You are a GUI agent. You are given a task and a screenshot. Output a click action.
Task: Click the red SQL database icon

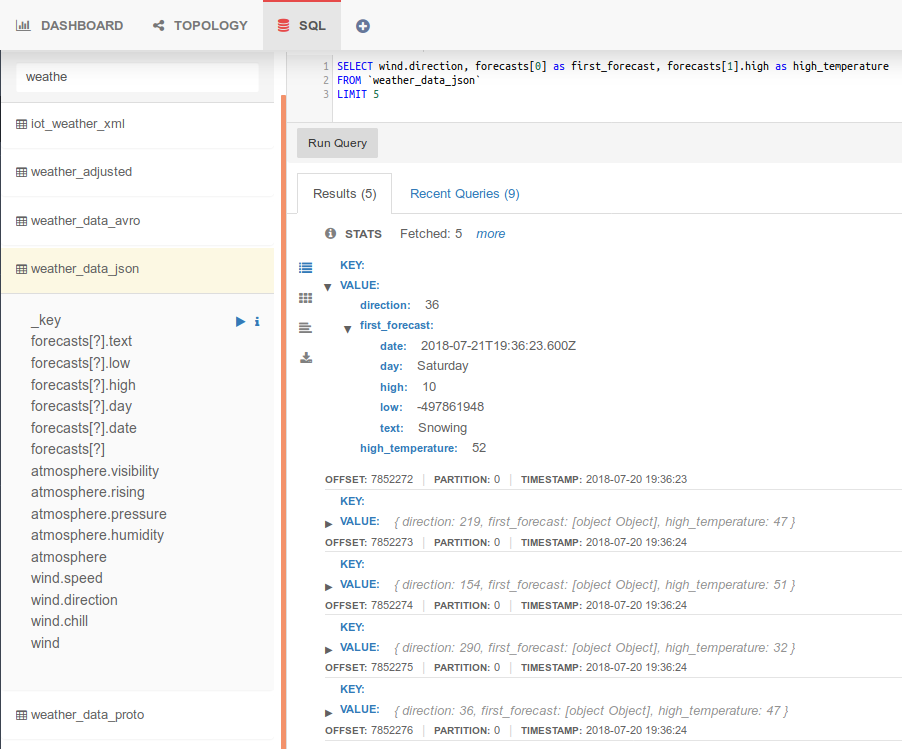[x=284, y=25]
